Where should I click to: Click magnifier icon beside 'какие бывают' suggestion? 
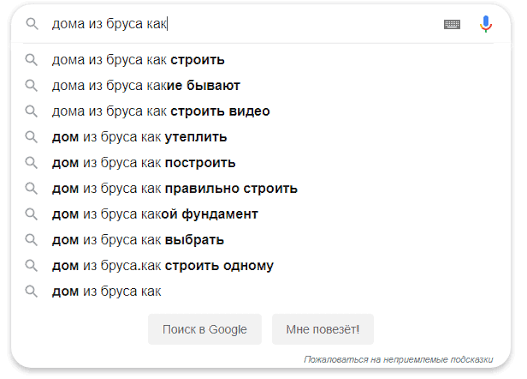(31, 85)
